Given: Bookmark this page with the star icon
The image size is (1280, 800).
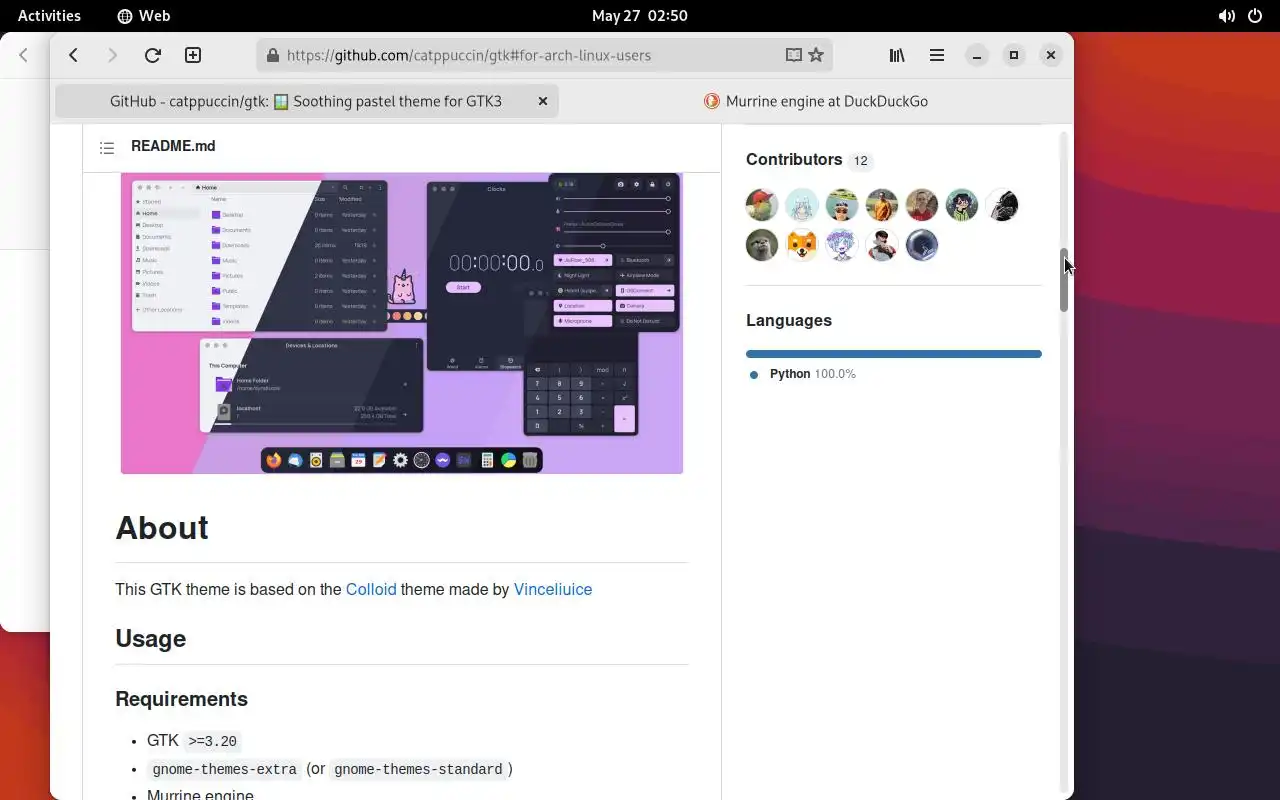Looking at the screenshot, I should tap(816, 55).
